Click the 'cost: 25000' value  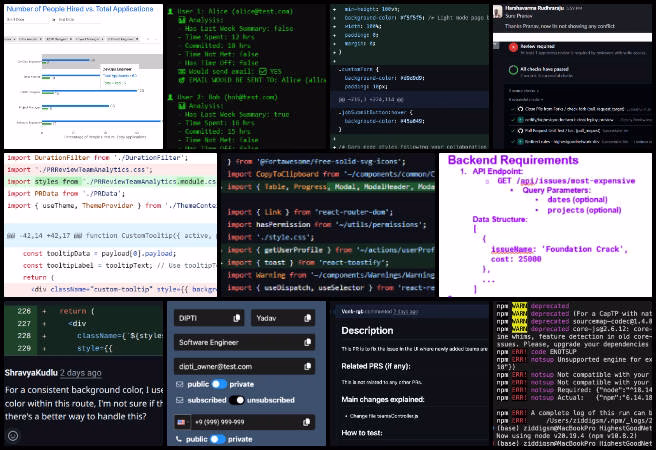pyautogui.click(x=516, y=259)
